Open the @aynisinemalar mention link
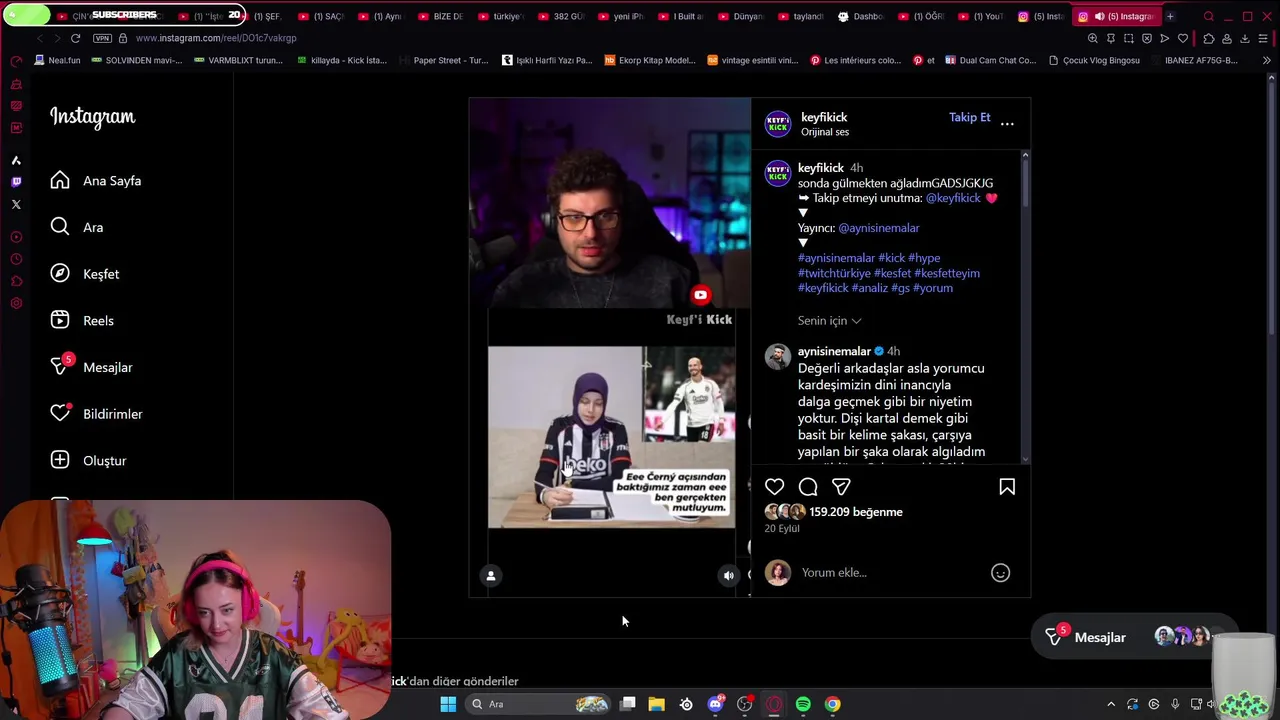Viewport: 1280px width, 720px height. 878,228
